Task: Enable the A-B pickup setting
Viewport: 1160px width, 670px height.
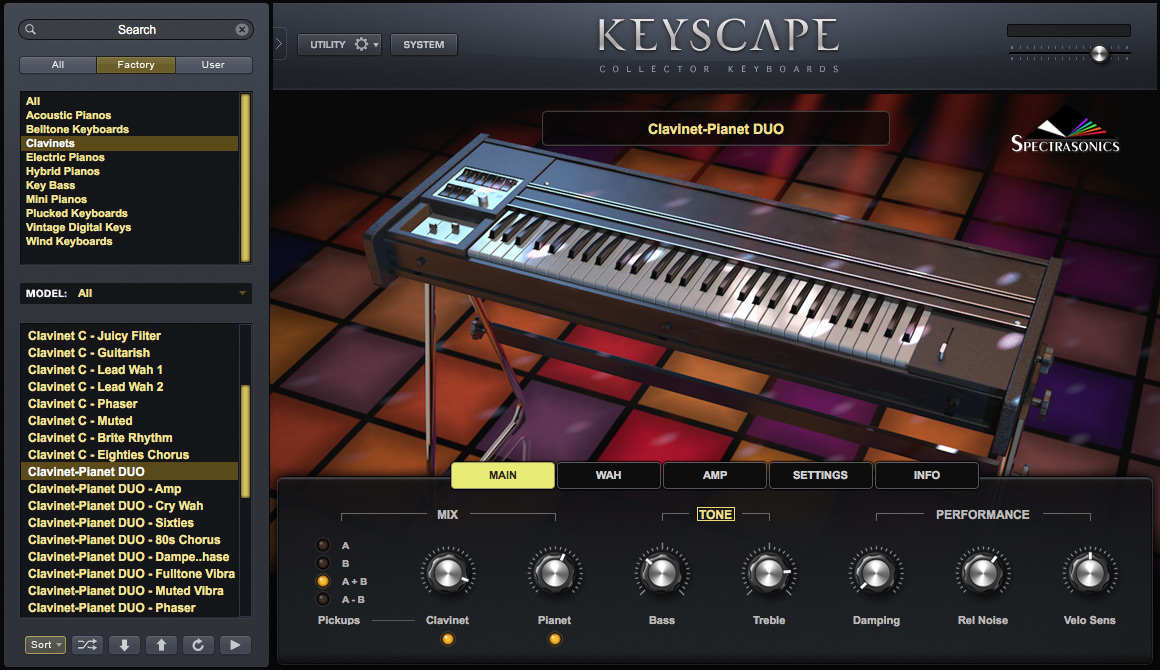Action: 323,599
